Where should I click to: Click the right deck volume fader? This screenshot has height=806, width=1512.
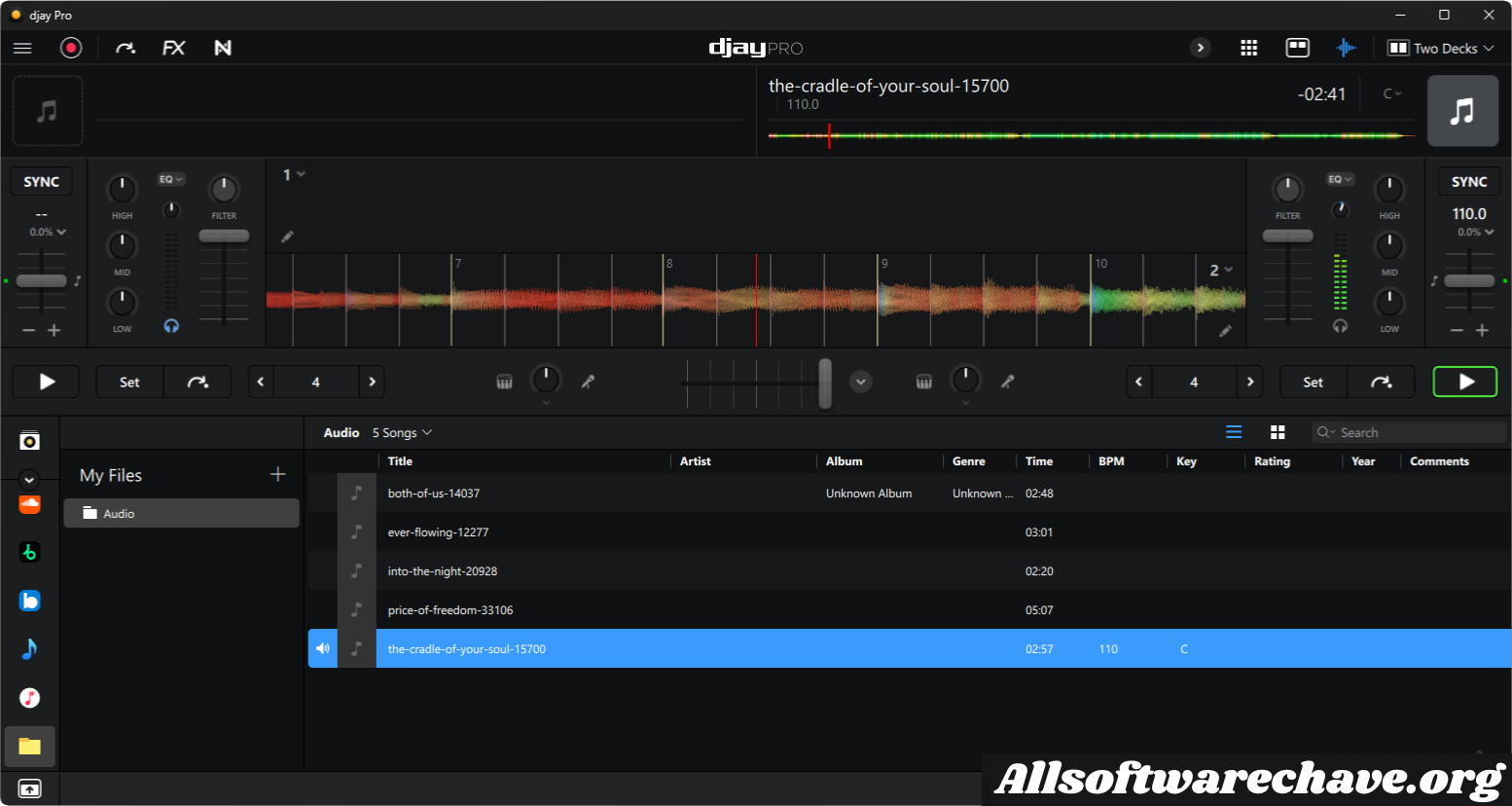point(1288,237)
